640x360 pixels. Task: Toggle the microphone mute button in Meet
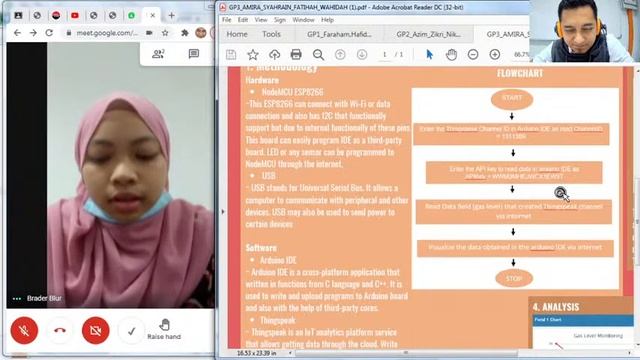click(x=24, y=330)
